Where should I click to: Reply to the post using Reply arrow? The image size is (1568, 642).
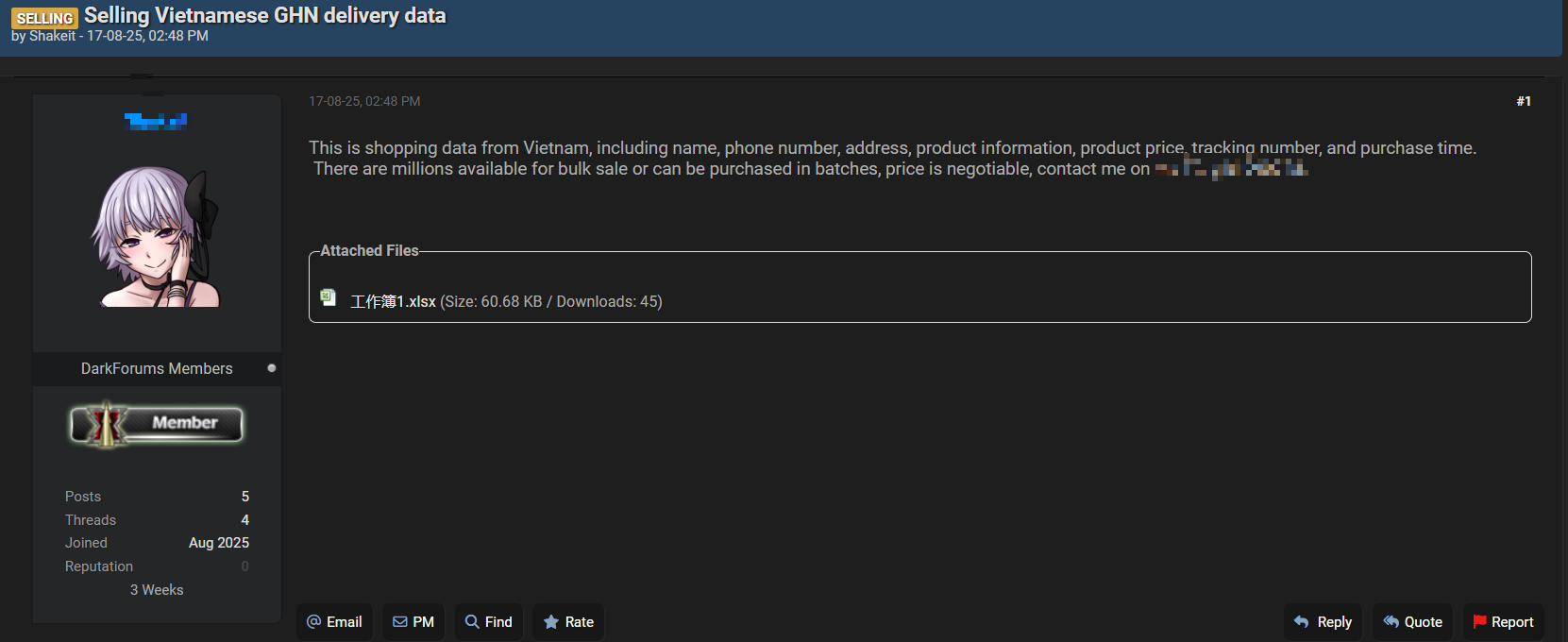(1322, 622)
